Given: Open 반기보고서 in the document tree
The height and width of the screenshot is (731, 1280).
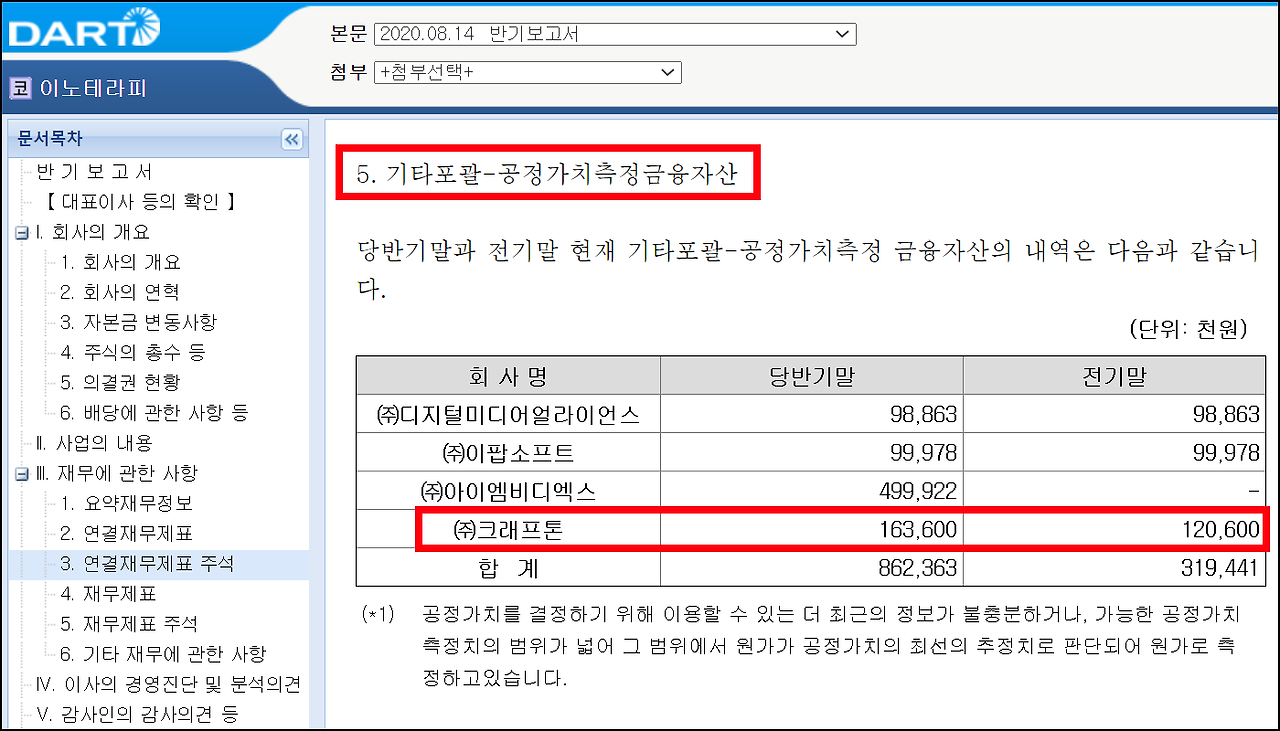Looking at the screenshot, I should 94,172.
